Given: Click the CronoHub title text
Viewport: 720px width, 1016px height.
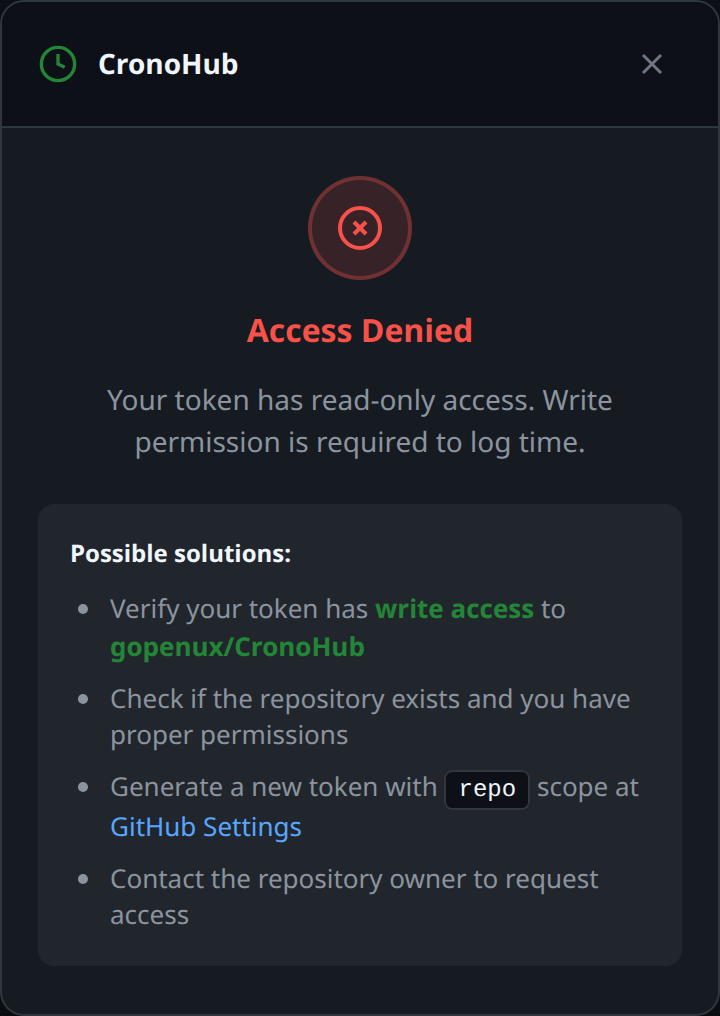Looking at the screenshot, I should (168, 64).
